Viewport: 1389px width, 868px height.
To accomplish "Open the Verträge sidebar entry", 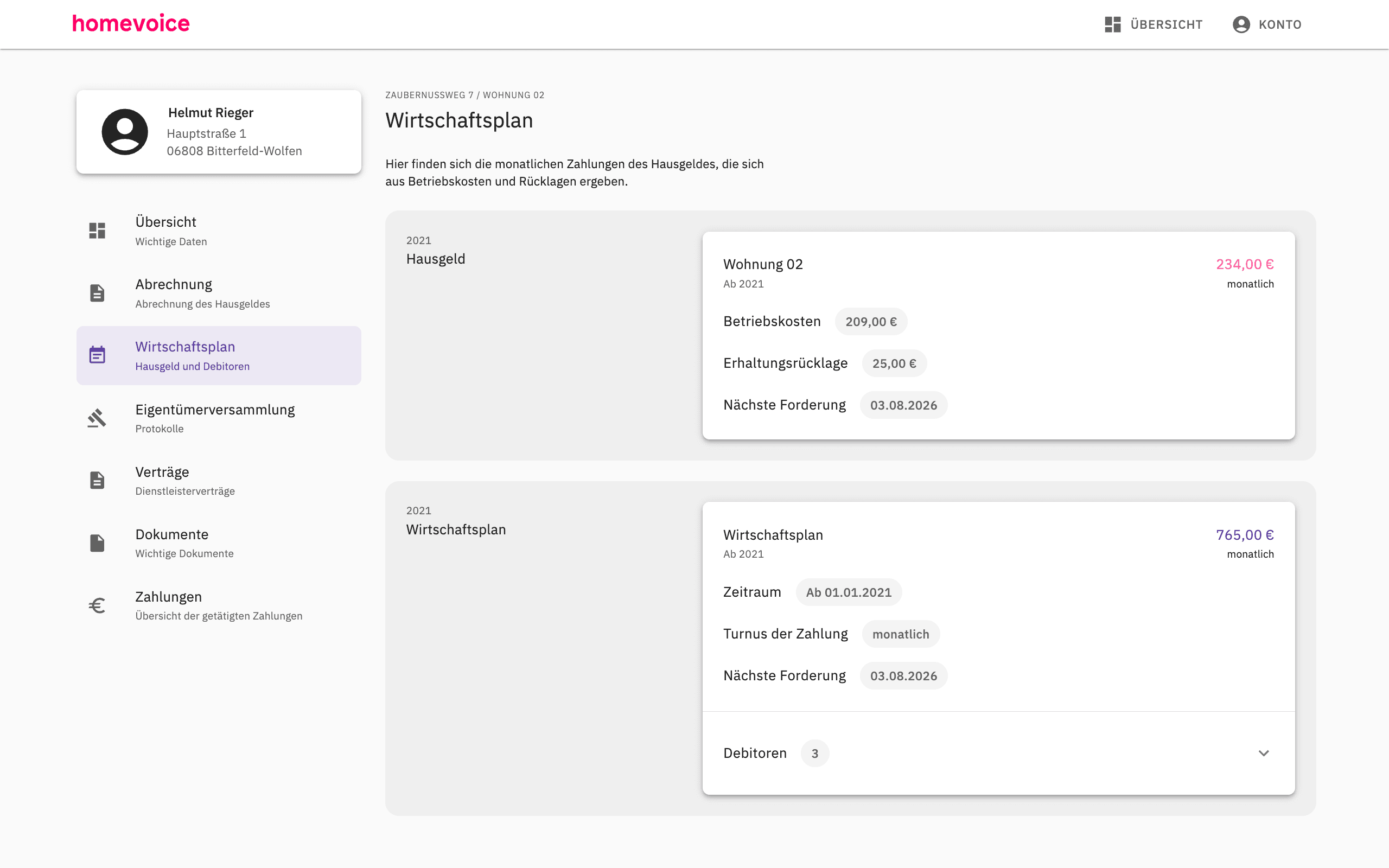I will 219,481.
